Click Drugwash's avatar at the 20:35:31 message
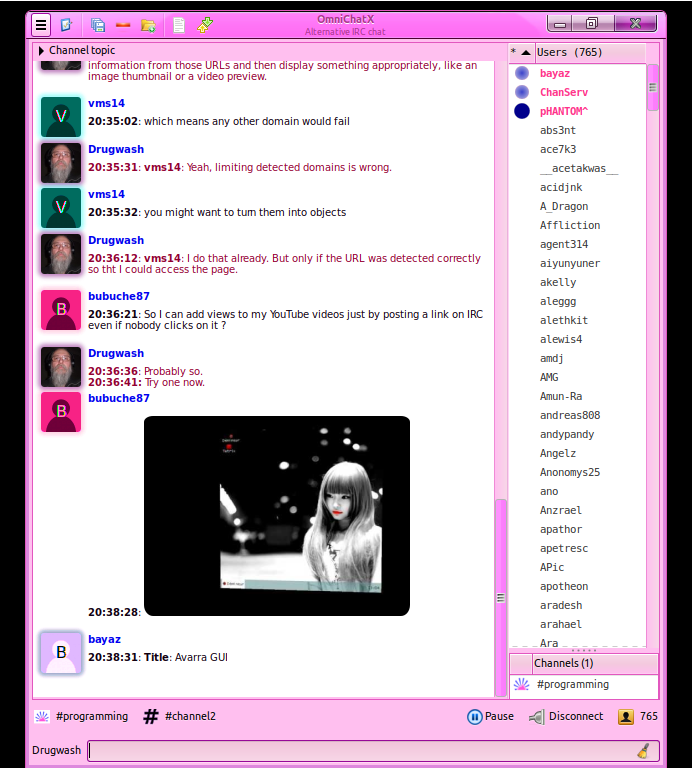 click(61, 163)
